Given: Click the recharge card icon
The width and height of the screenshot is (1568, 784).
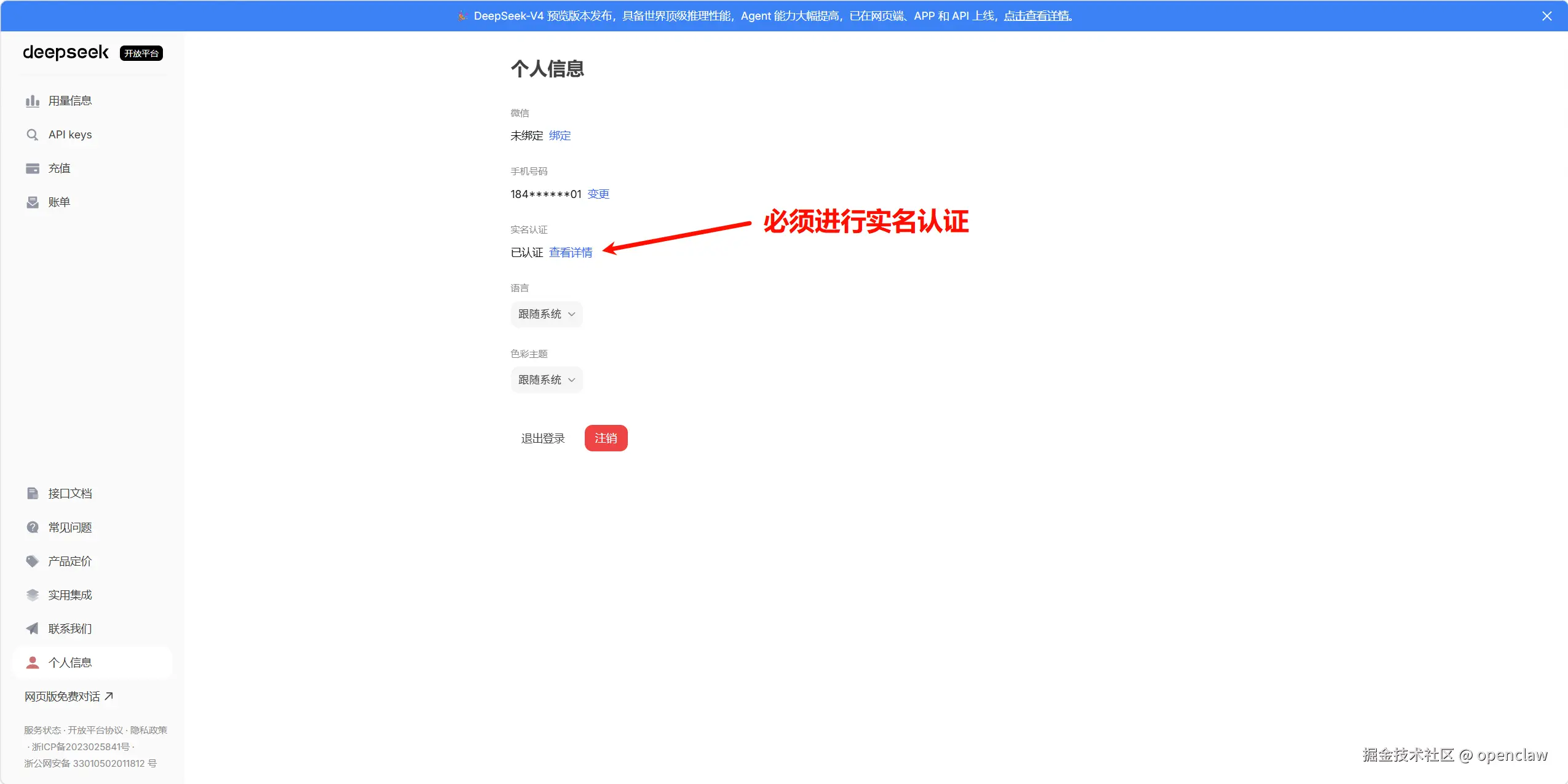Looking at the screenshot, I should point(33,168).
